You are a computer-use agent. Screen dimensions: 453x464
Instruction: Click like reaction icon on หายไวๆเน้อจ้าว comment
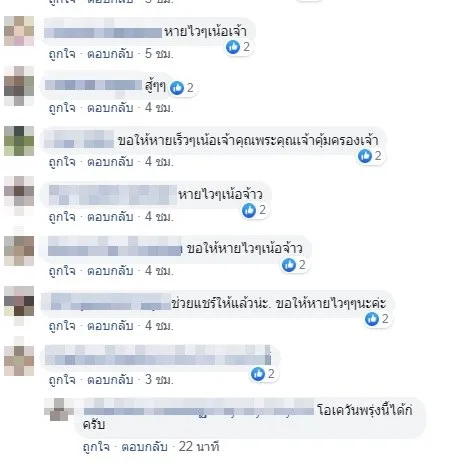tap(249, 210)
